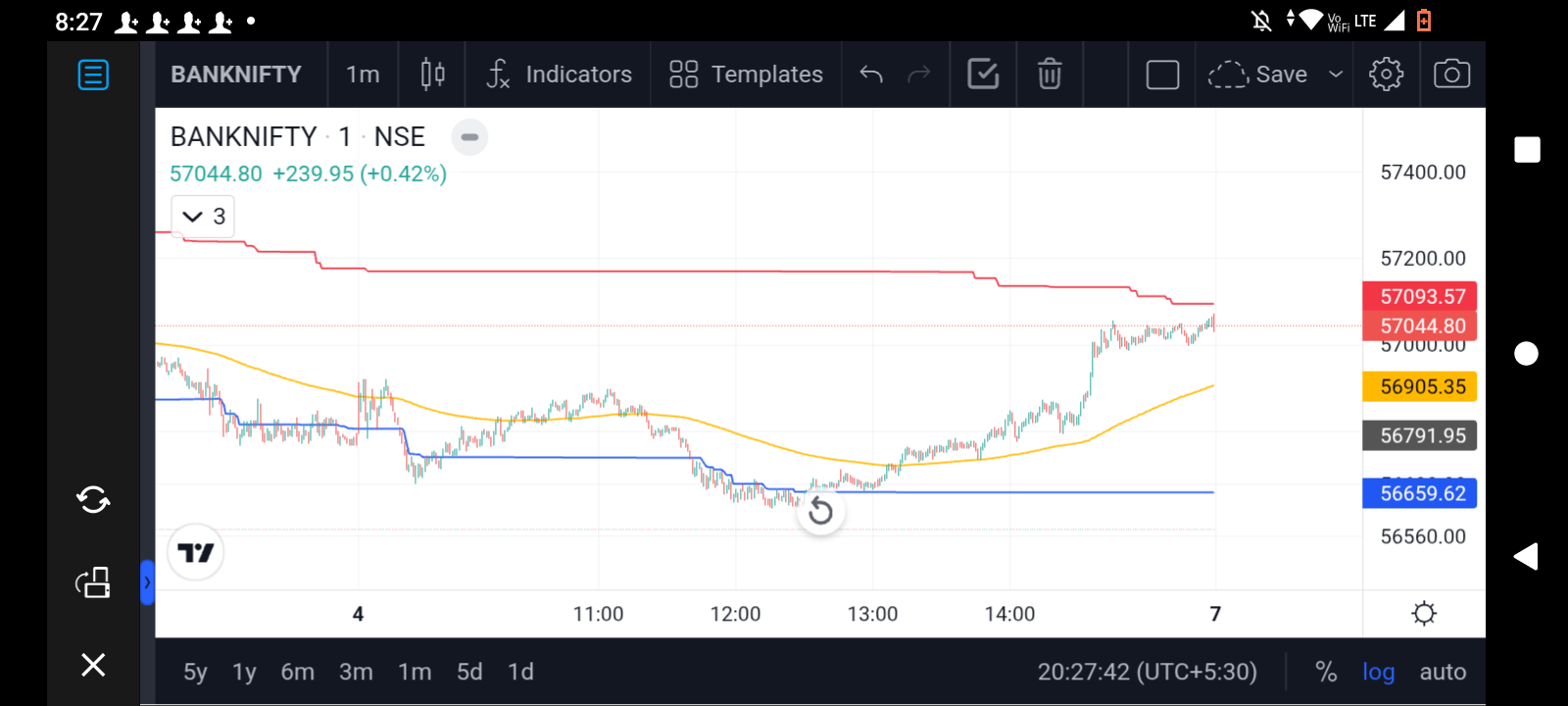The height and width of the screenshot is (706, 1568).
Task: Tap Android back triangle button
Action: coord(1525,556)
